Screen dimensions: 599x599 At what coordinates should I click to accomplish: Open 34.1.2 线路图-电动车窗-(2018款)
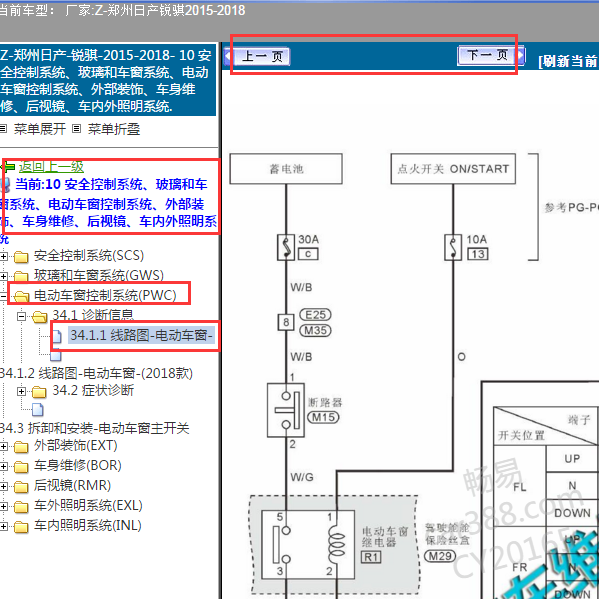point(96,373)
